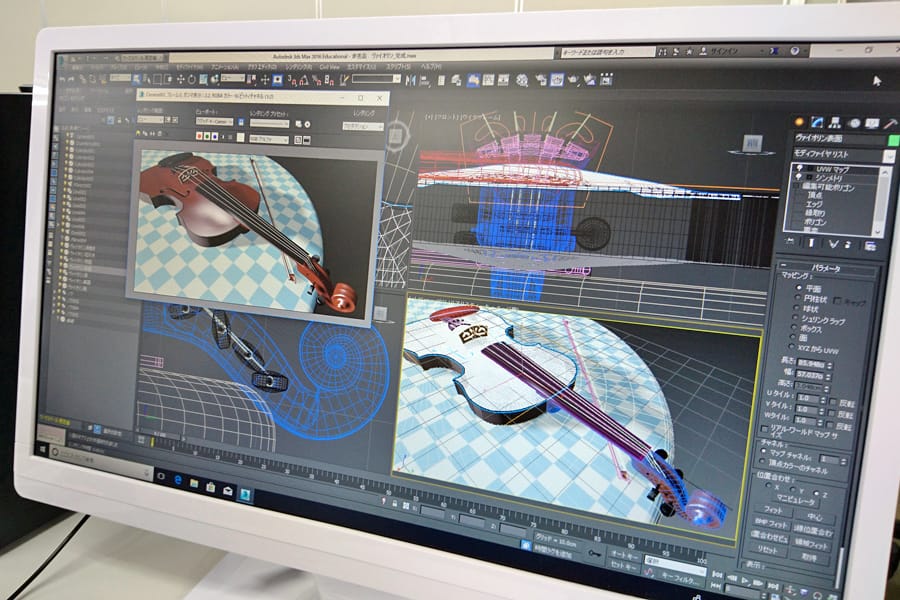Click the フィット alignment button
The image size is (900, 600).
[773, 510]
